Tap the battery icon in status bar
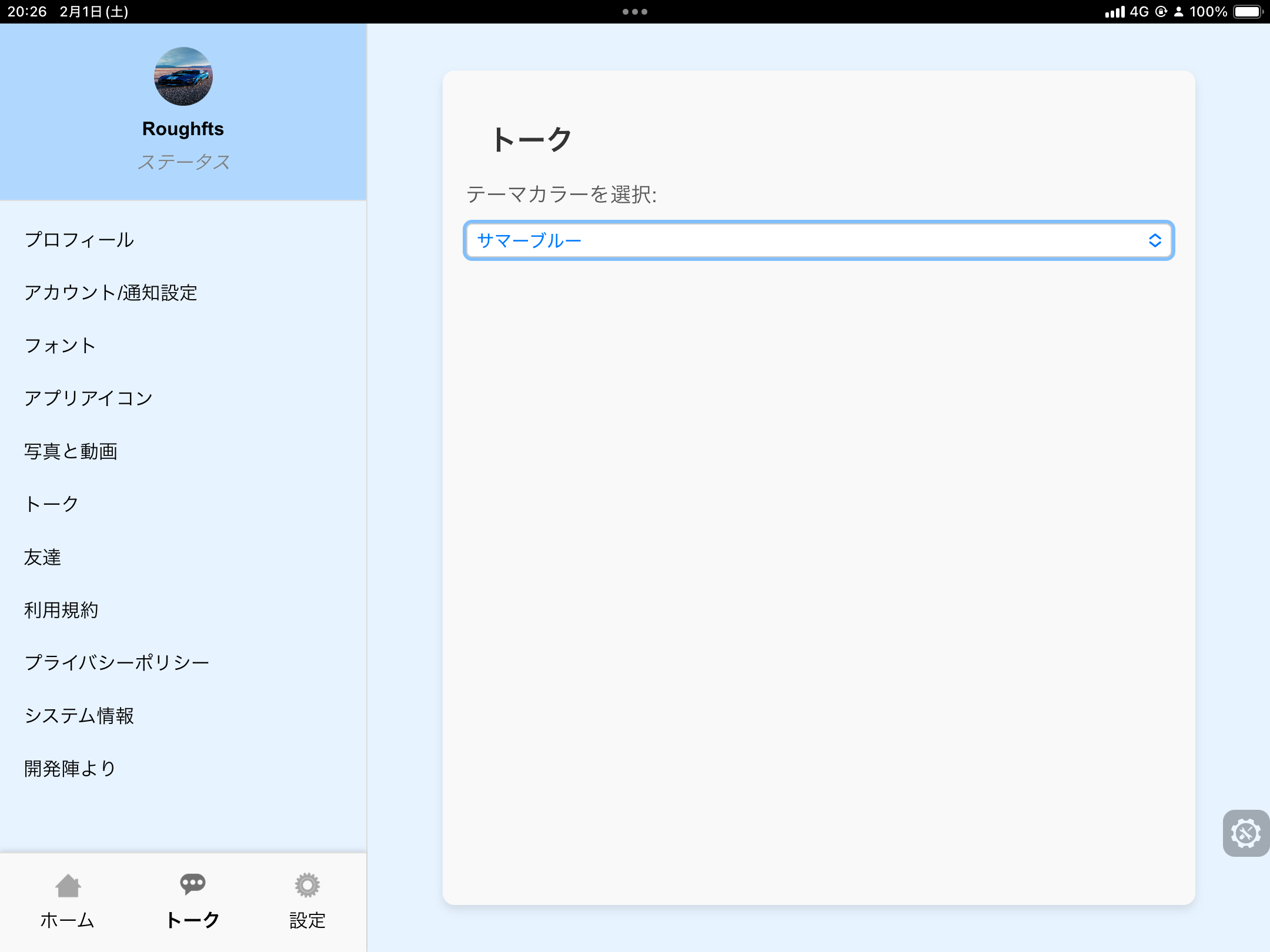Image resolution: width=1270 pixels, height=952 pixels. 1248,12
